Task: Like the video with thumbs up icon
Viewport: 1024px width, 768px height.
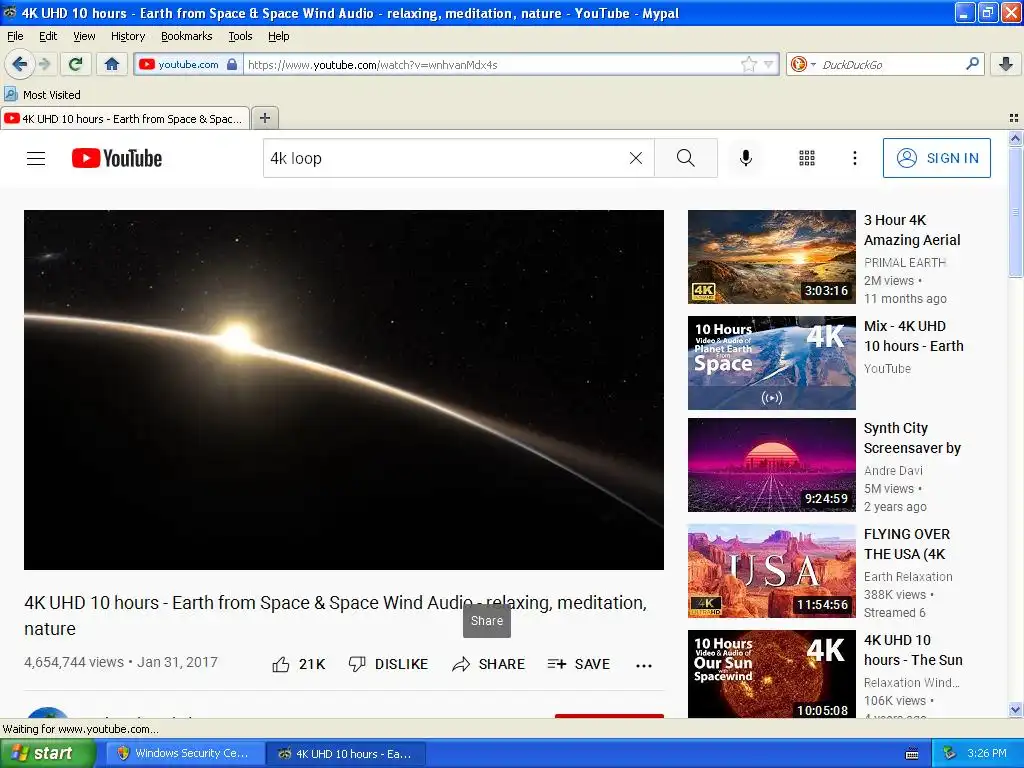Action: tap(281, 664)
